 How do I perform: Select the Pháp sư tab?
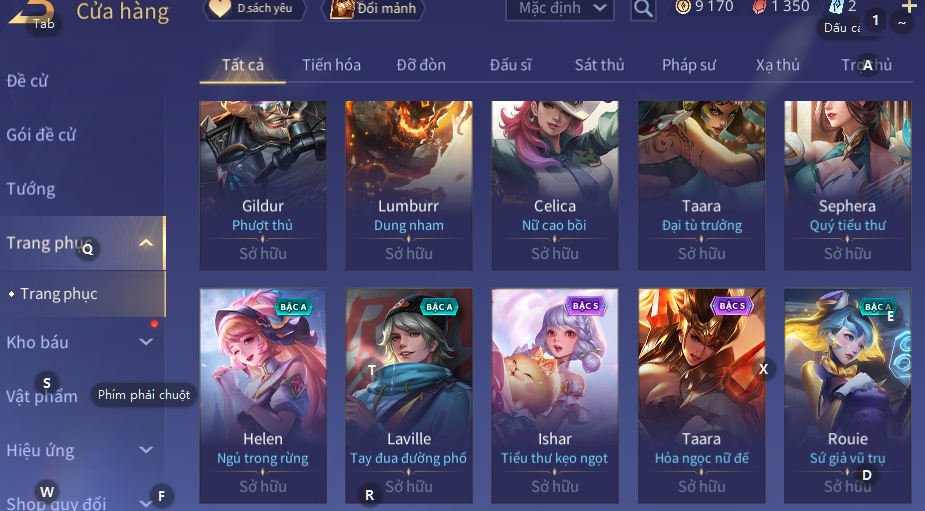pyautogui.click(x=688, y=64)
